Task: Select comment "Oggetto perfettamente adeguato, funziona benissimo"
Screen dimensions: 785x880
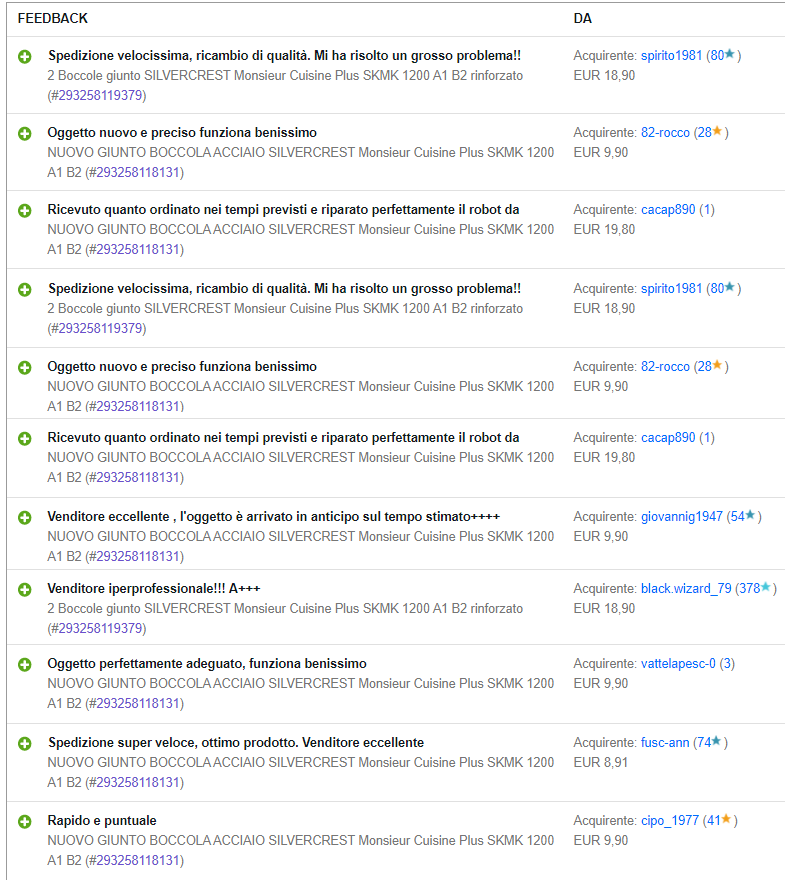Action: point(207,663)
